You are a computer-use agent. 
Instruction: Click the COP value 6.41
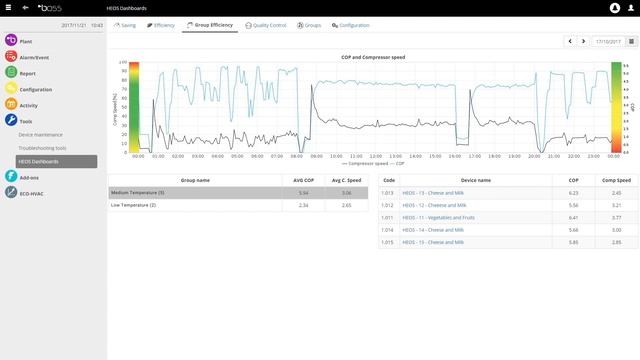573,218
